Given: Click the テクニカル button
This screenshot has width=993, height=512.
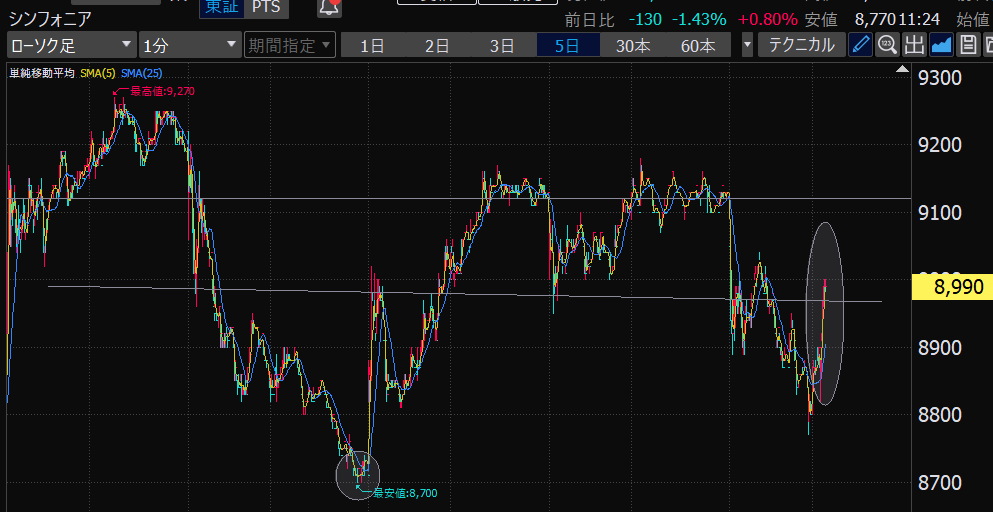Looking at the screenshot, I should [801, 45].
